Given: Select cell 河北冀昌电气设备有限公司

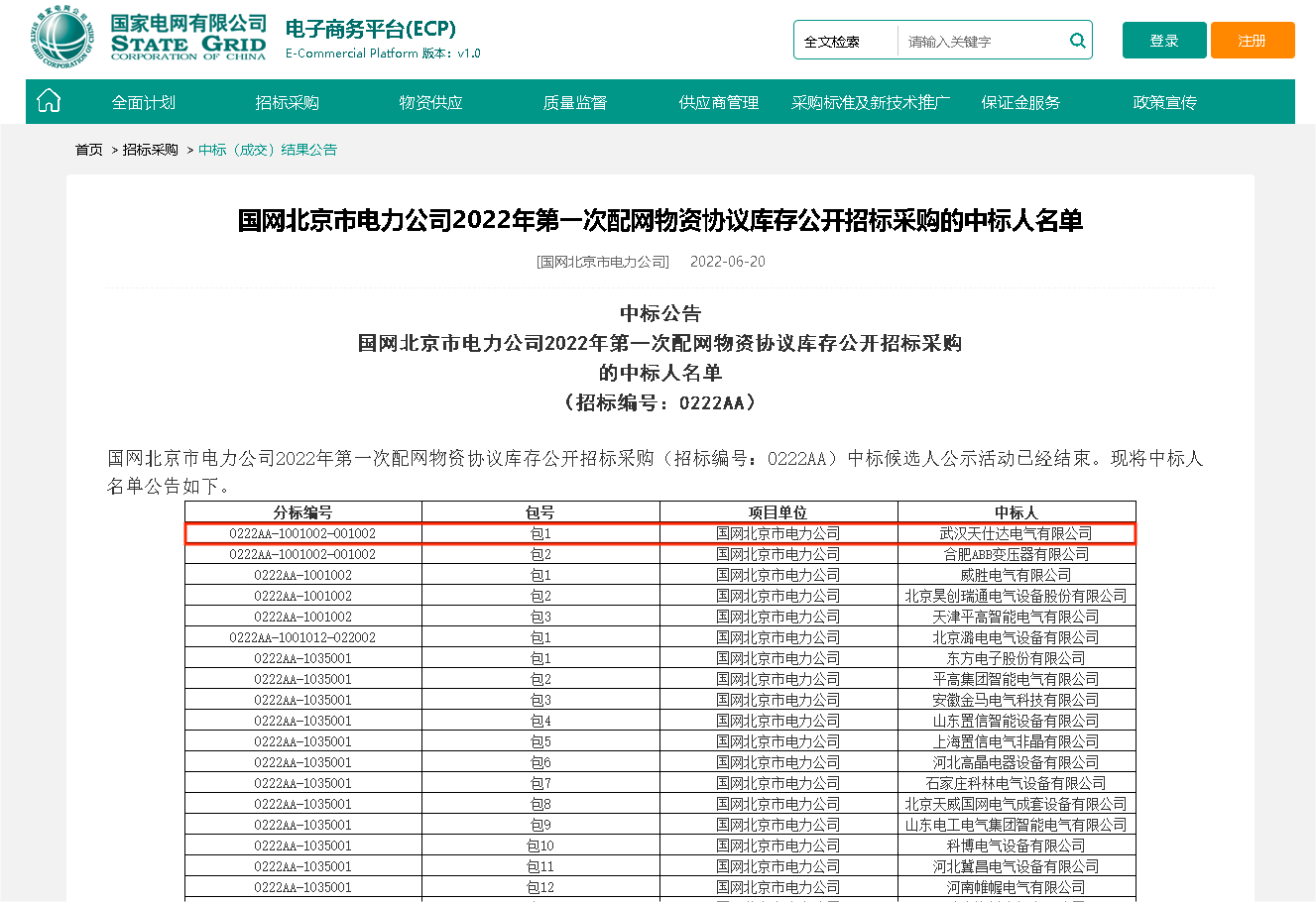Looking at the screenshot, I should click(1017, 866).
